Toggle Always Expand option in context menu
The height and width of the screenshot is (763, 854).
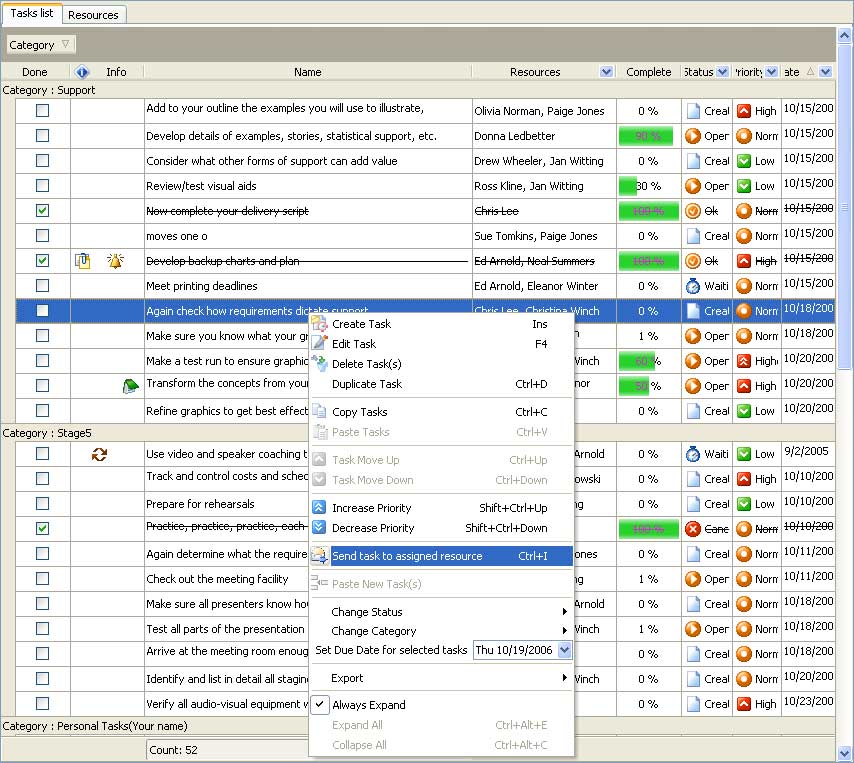click(x=369, y=705)
